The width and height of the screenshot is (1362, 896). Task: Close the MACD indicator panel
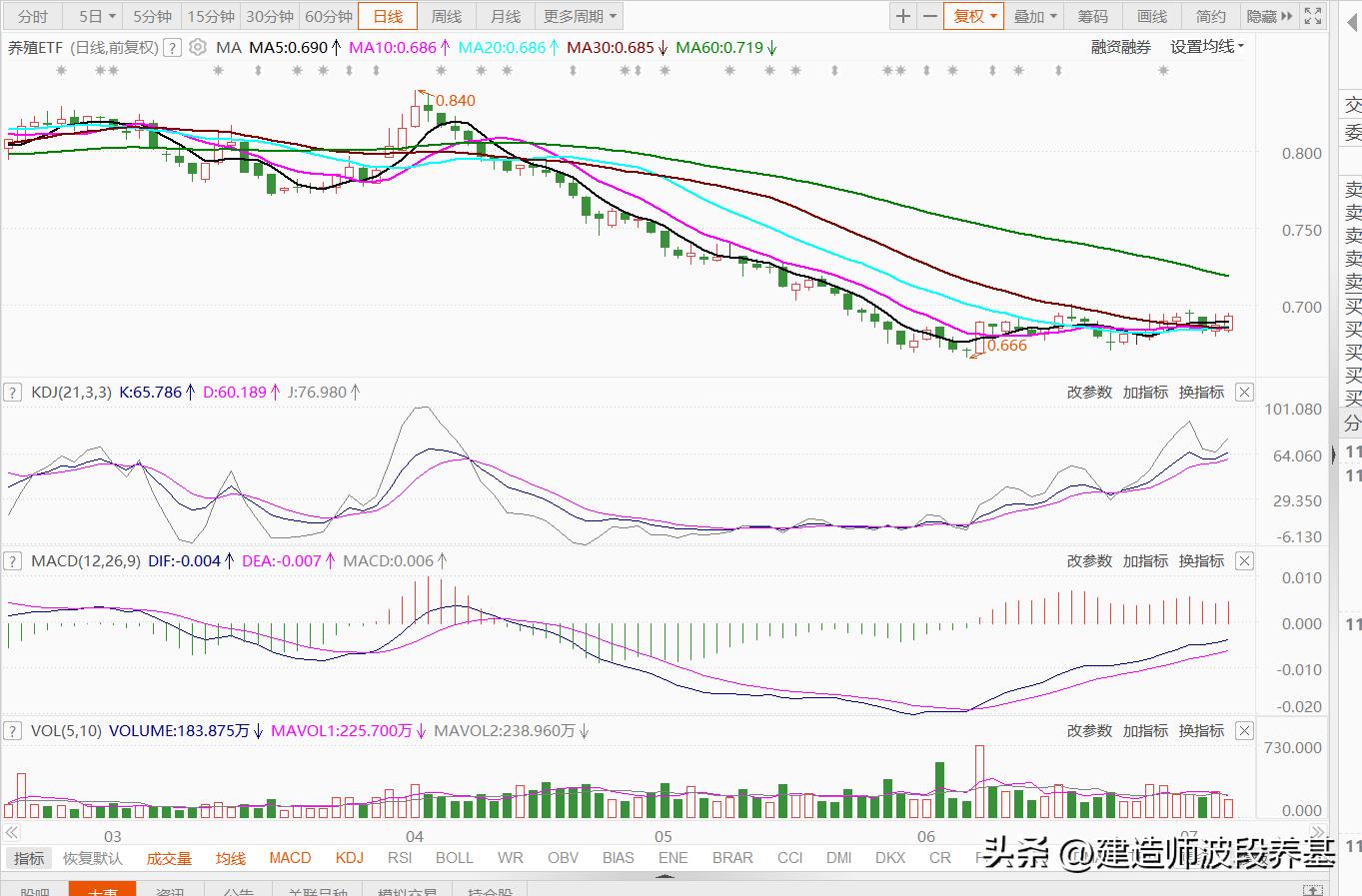point(1244,561)
